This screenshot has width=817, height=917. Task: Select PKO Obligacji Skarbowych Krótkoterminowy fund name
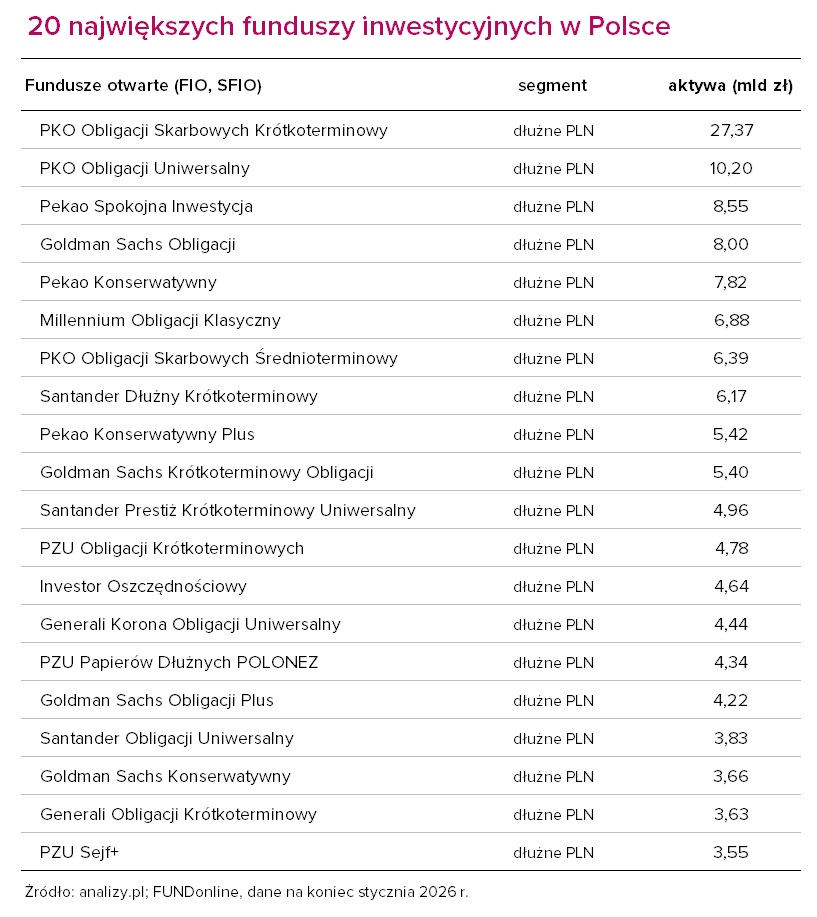[213, 130]
